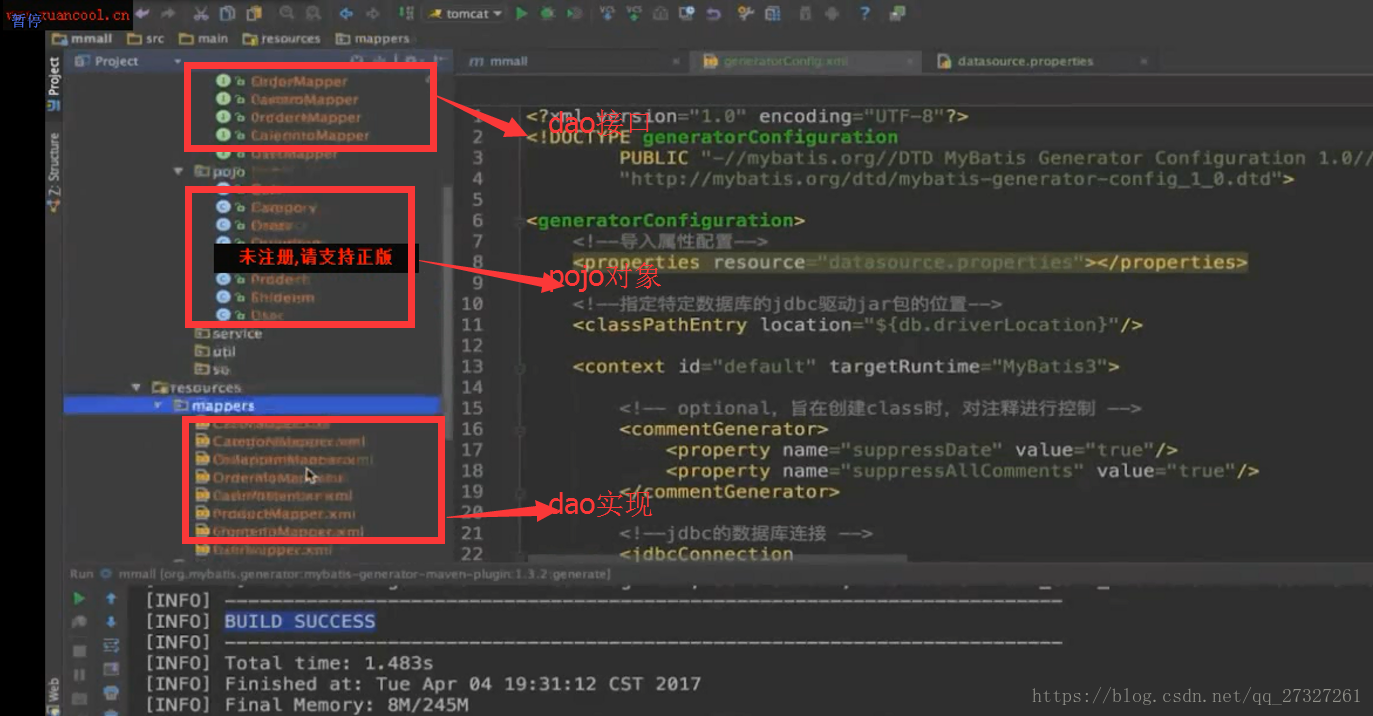
Task: Select the src breadcrumb folder
Action: pos(146,39)
